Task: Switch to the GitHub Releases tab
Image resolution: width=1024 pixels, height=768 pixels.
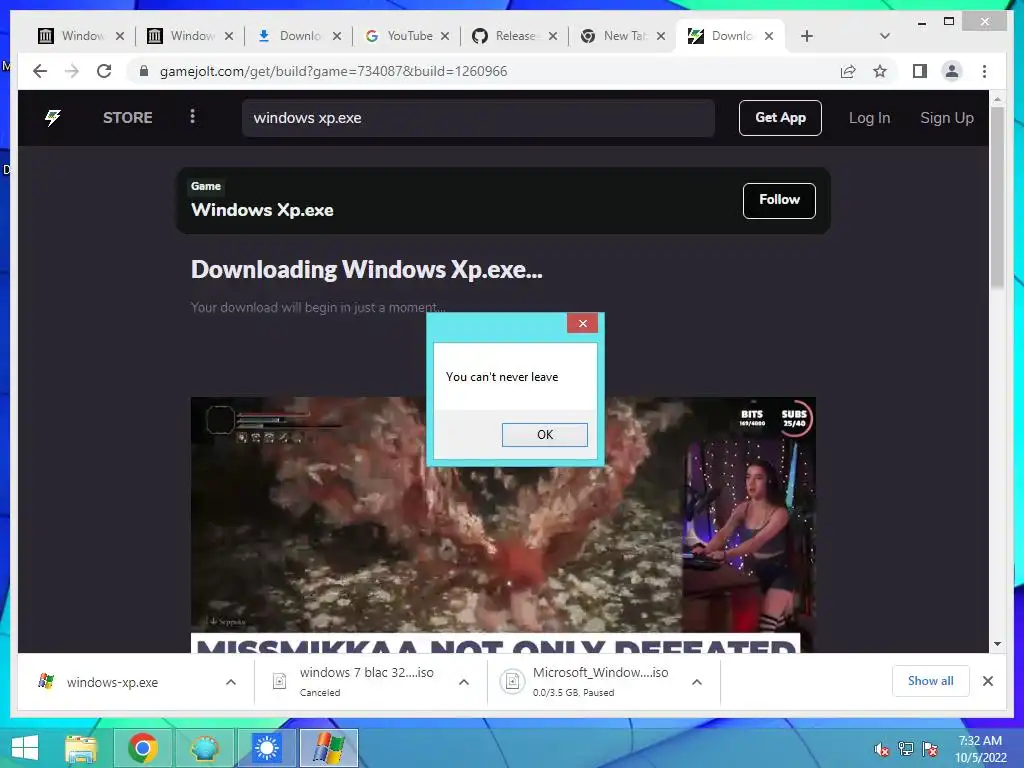Action: [x=507, y=36]
